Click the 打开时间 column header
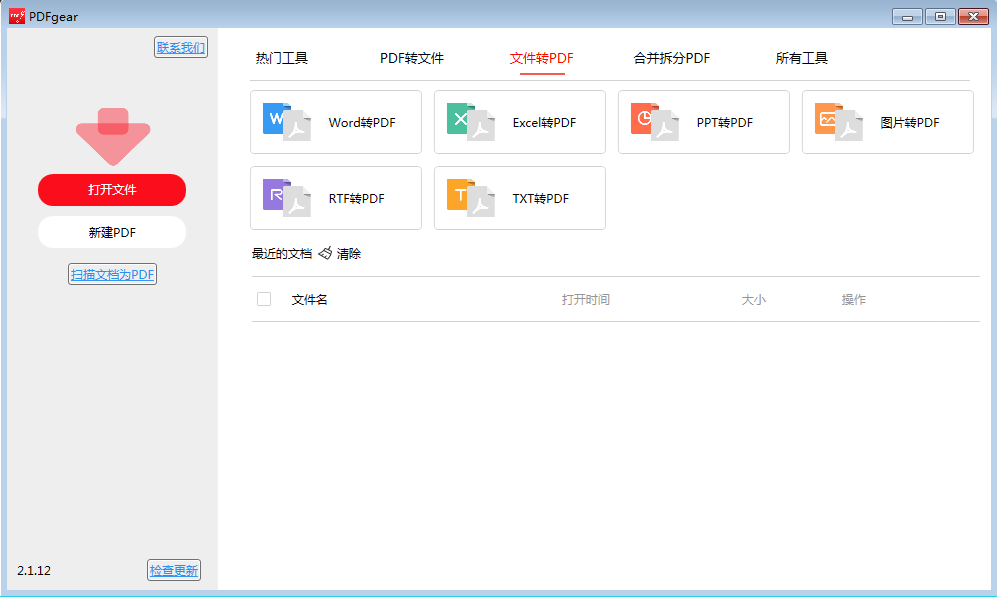Image resolution: width=997 pixels, height=597 pixels. tap(585, 300)
